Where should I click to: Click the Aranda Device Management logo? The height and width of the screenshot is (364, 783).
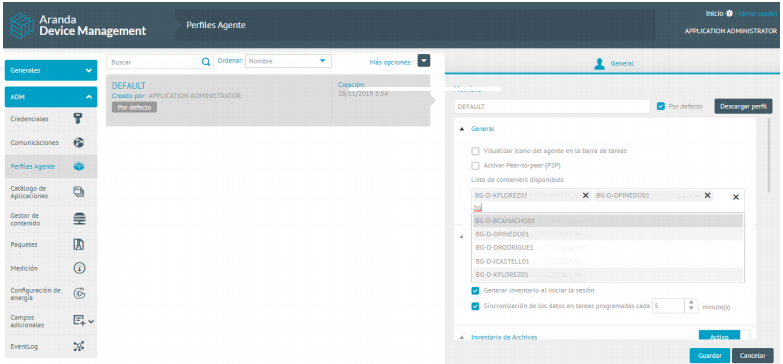point(79,25)
